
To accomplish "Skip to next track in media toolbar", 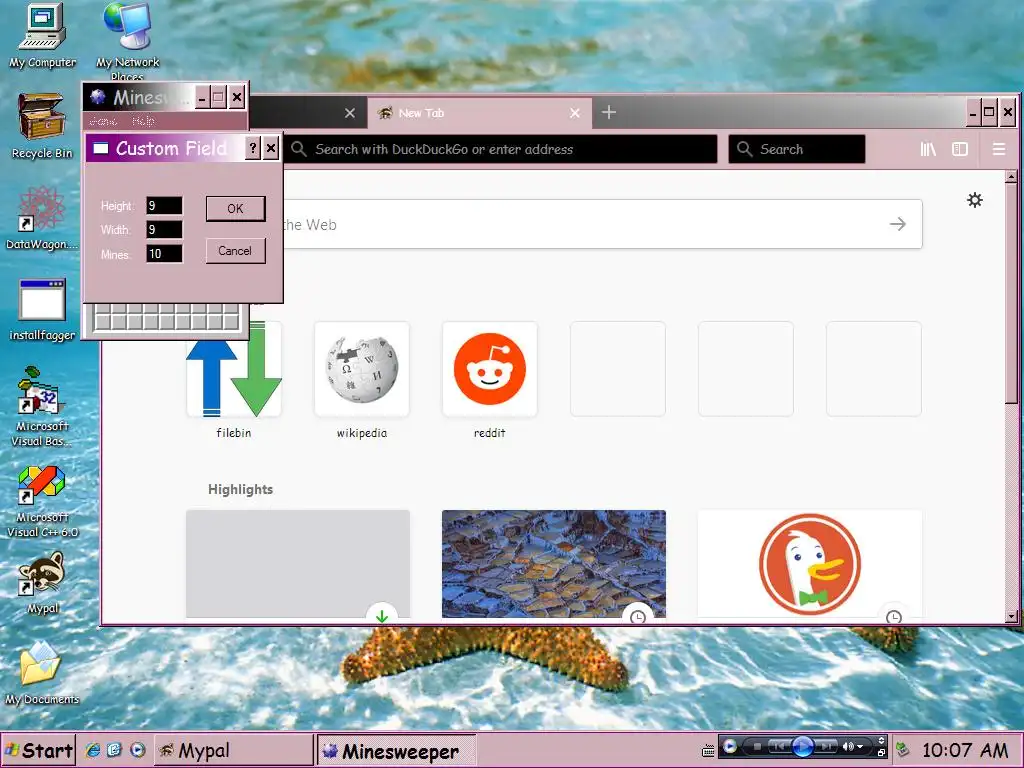I will [826, 746].
